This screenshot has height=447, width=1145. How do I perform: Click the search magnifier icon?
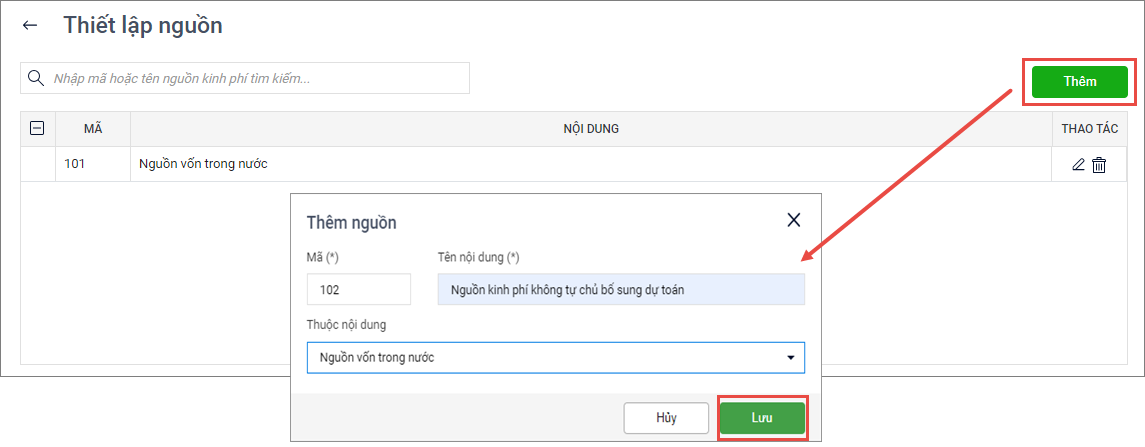[x=36, y=78]
